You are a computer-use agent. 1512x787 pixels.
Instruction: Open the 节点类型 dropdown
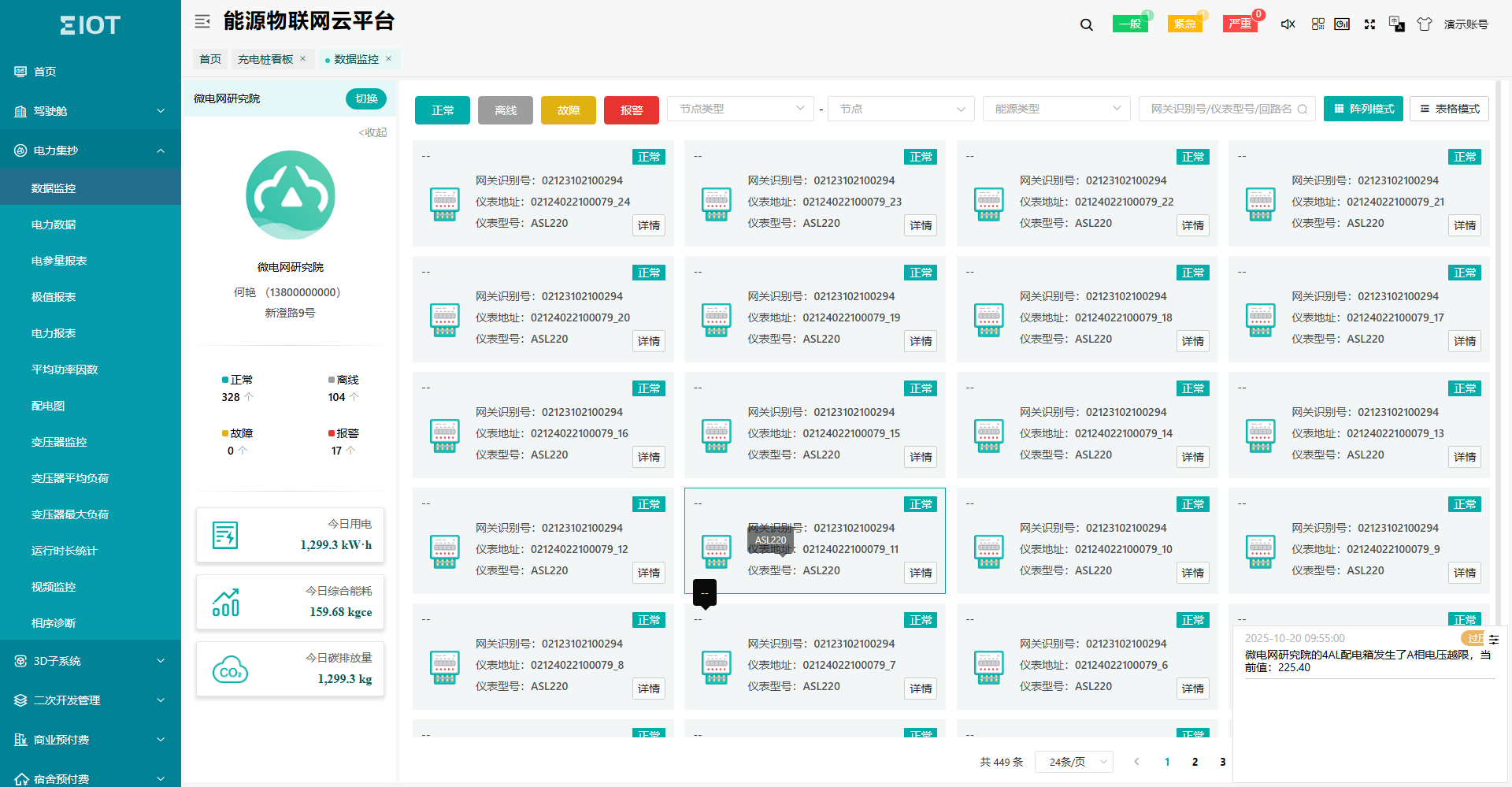click(740, 109)
